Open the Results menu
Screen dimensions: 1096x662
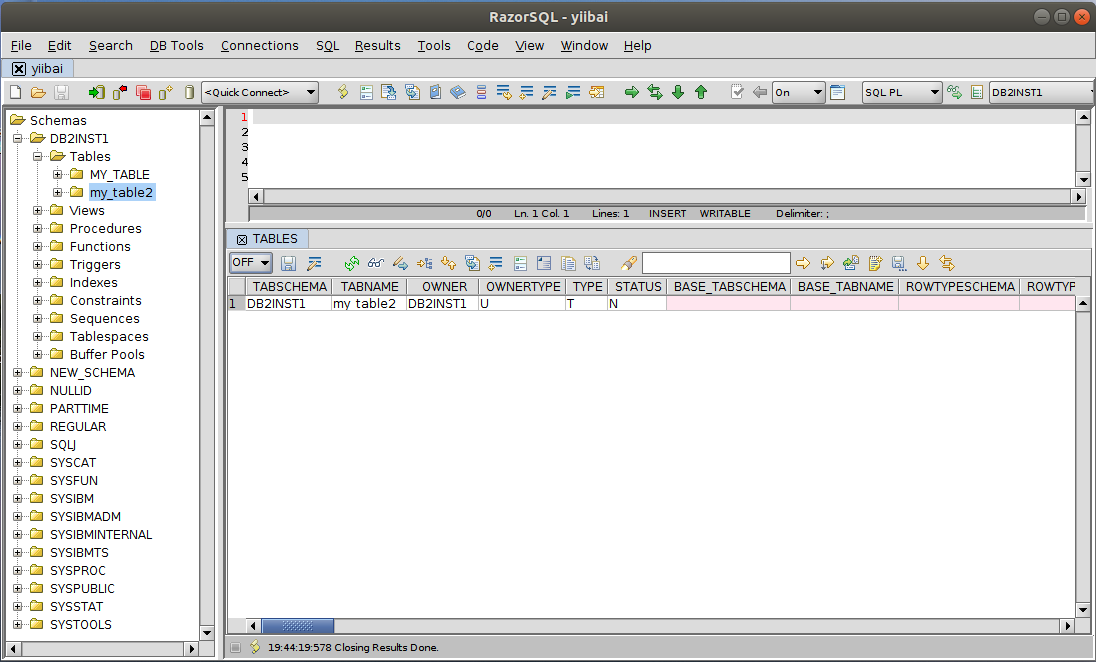tap(377, 45)
